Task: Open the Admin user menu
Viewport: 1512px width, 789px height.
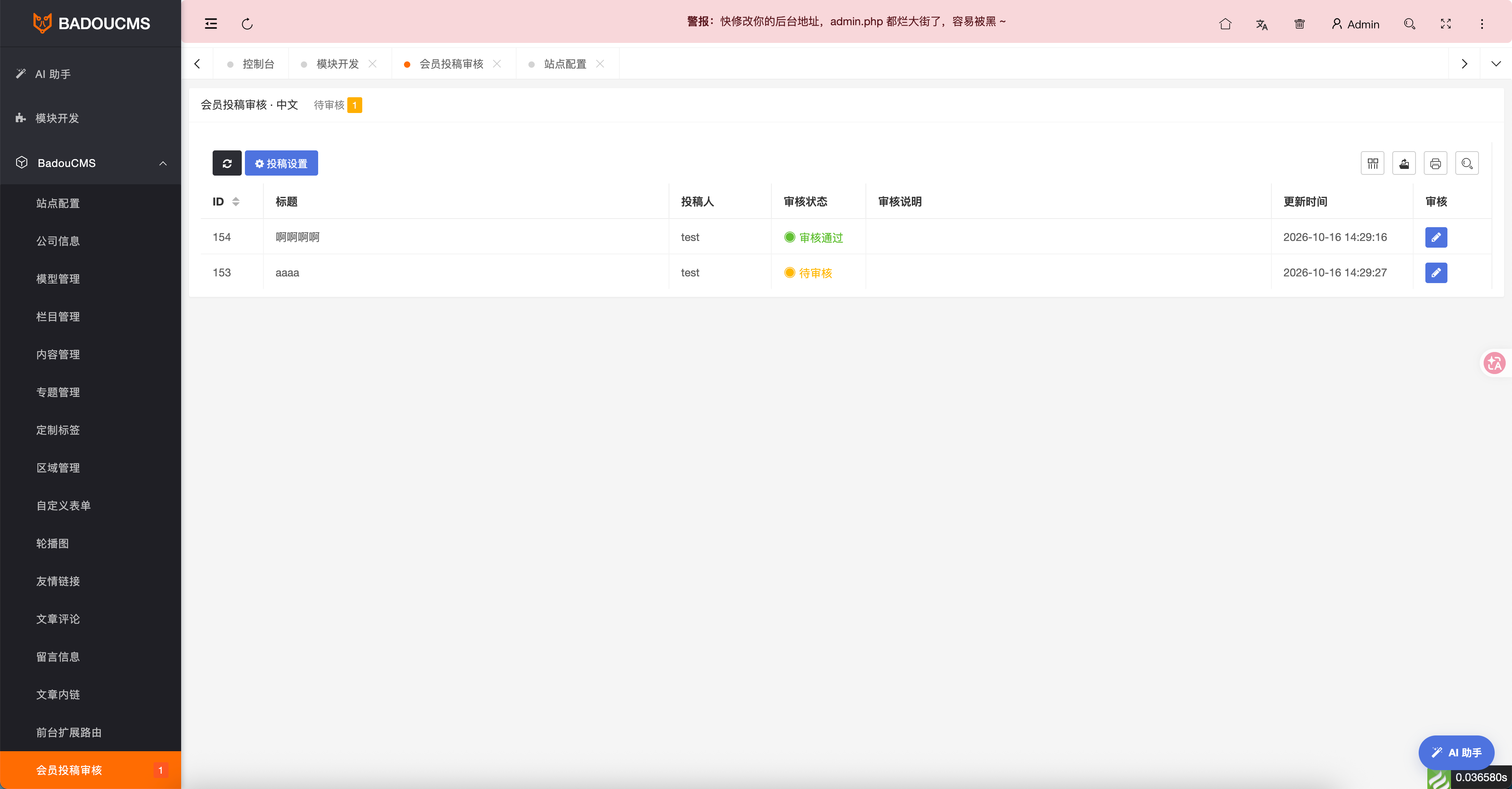Action: tap(1355, 24)
